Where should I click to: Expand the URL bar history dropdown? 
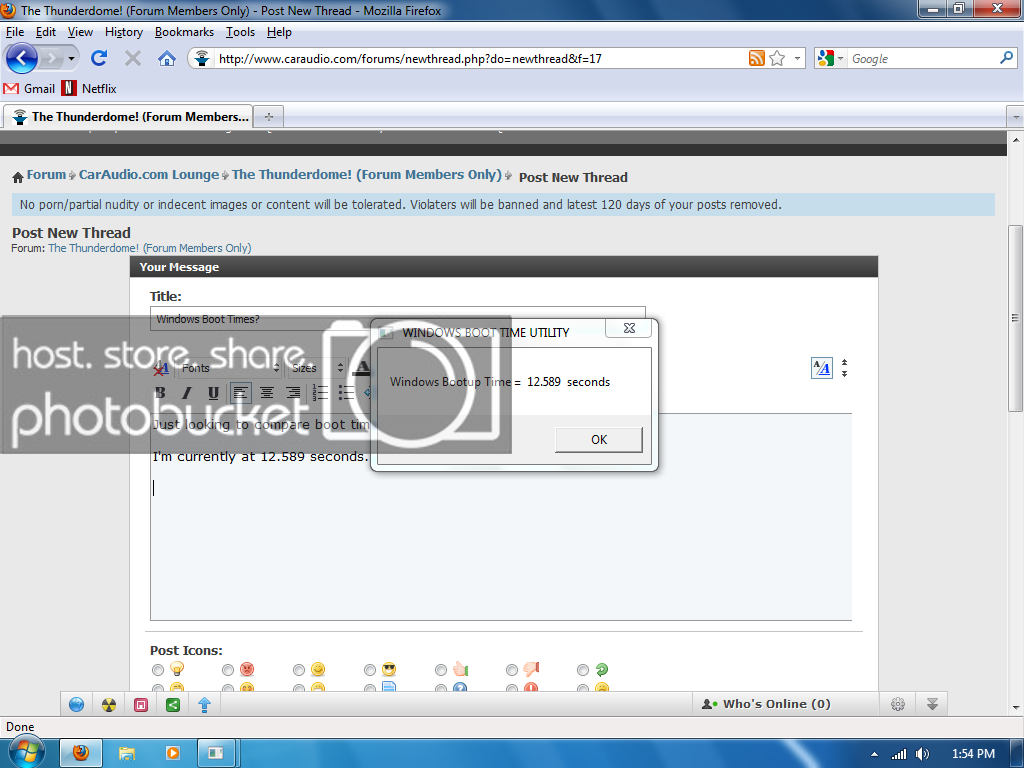(797, 58)
